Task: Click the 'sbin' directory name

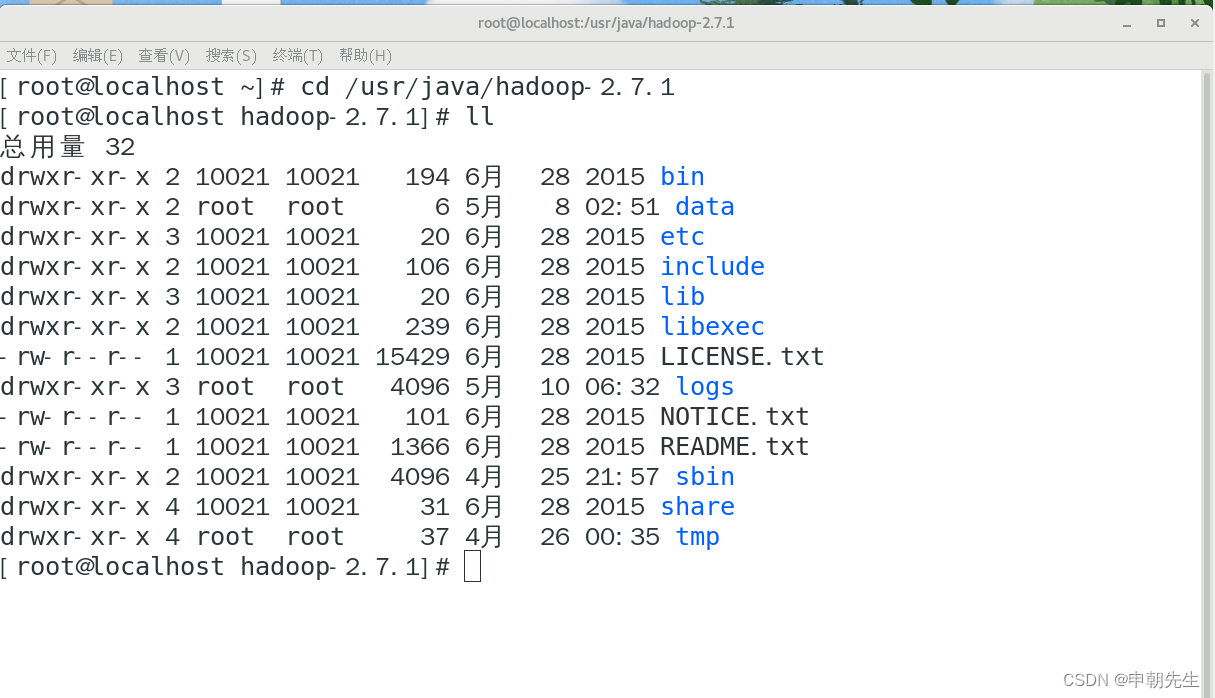Action: 705,477
